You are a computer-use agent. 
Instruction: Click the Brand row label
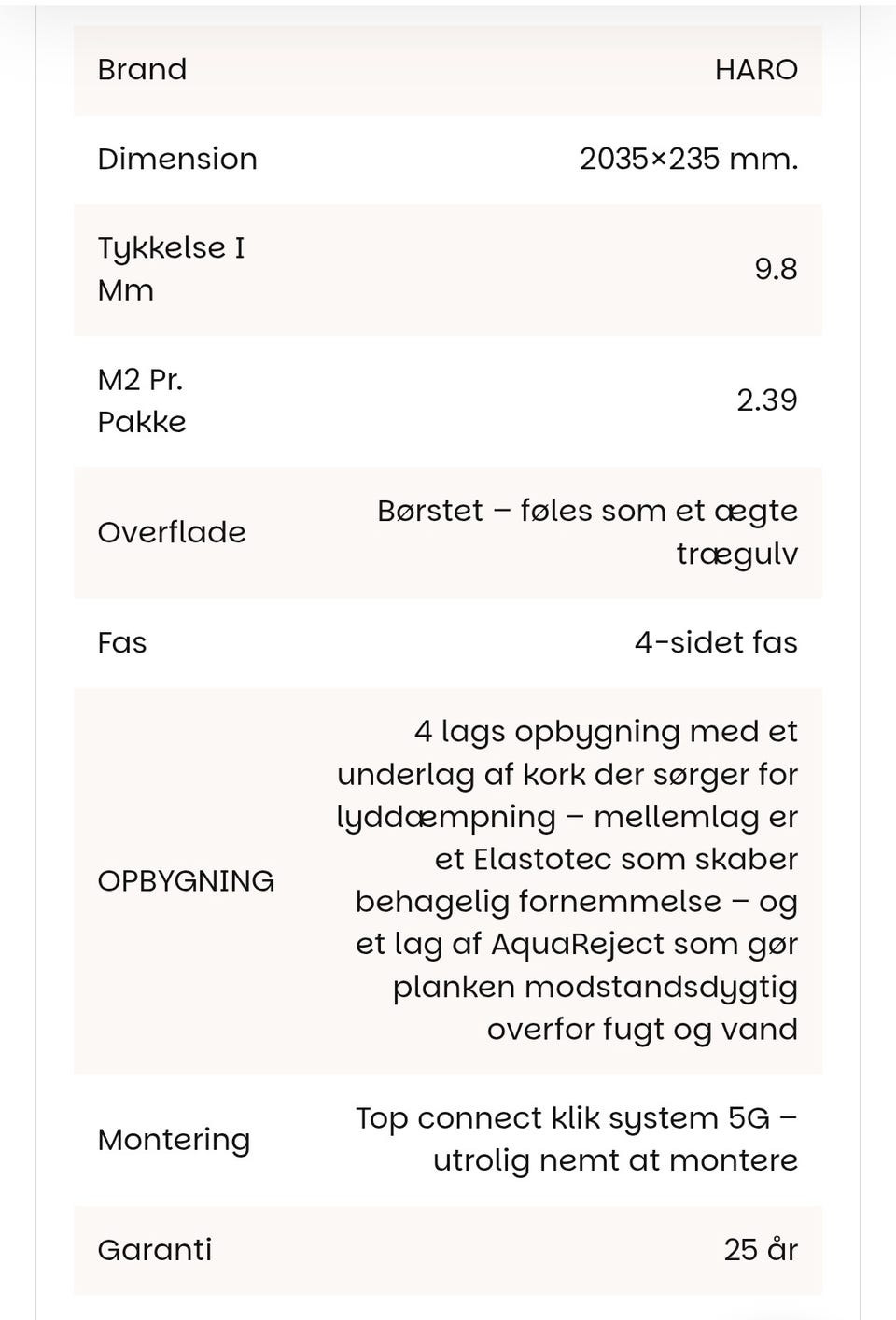[x=142, y=70]
